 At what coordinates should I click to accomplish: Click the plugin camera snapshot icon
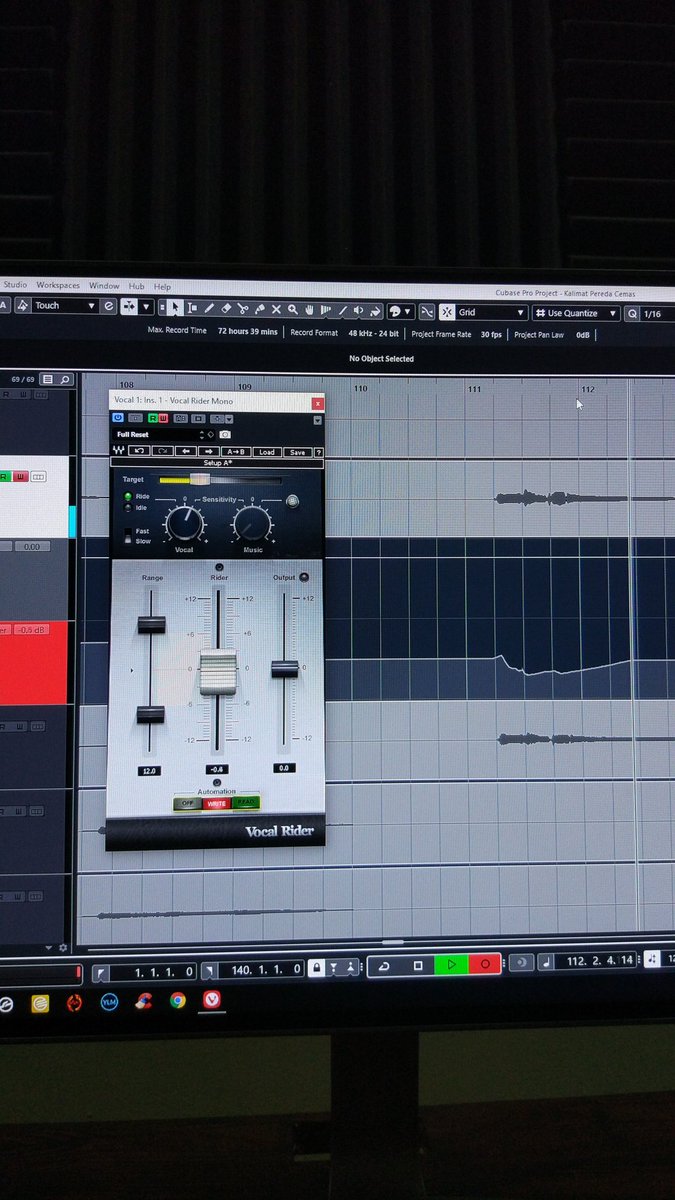225,435
